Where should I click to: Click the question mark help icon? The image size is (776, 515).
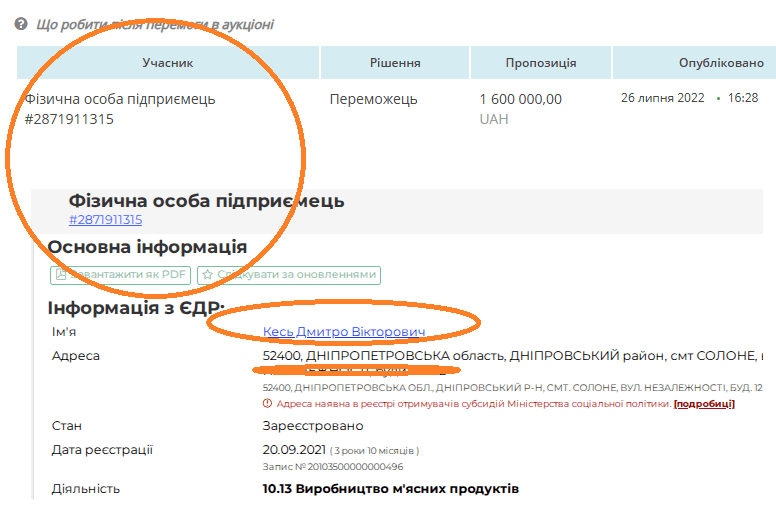[x=20, y=24]
